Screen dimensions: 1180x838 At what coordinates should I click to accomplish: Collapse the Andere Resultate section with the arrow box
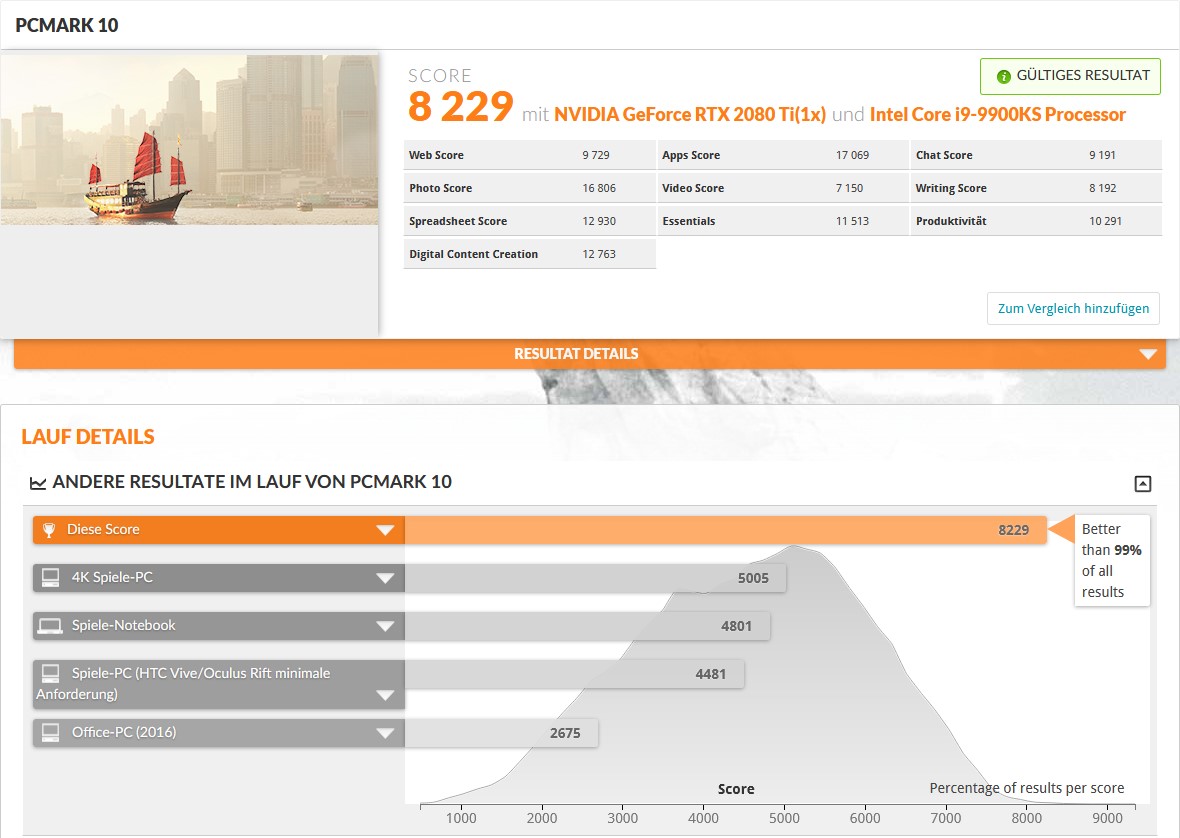[x=1143, y=484]
